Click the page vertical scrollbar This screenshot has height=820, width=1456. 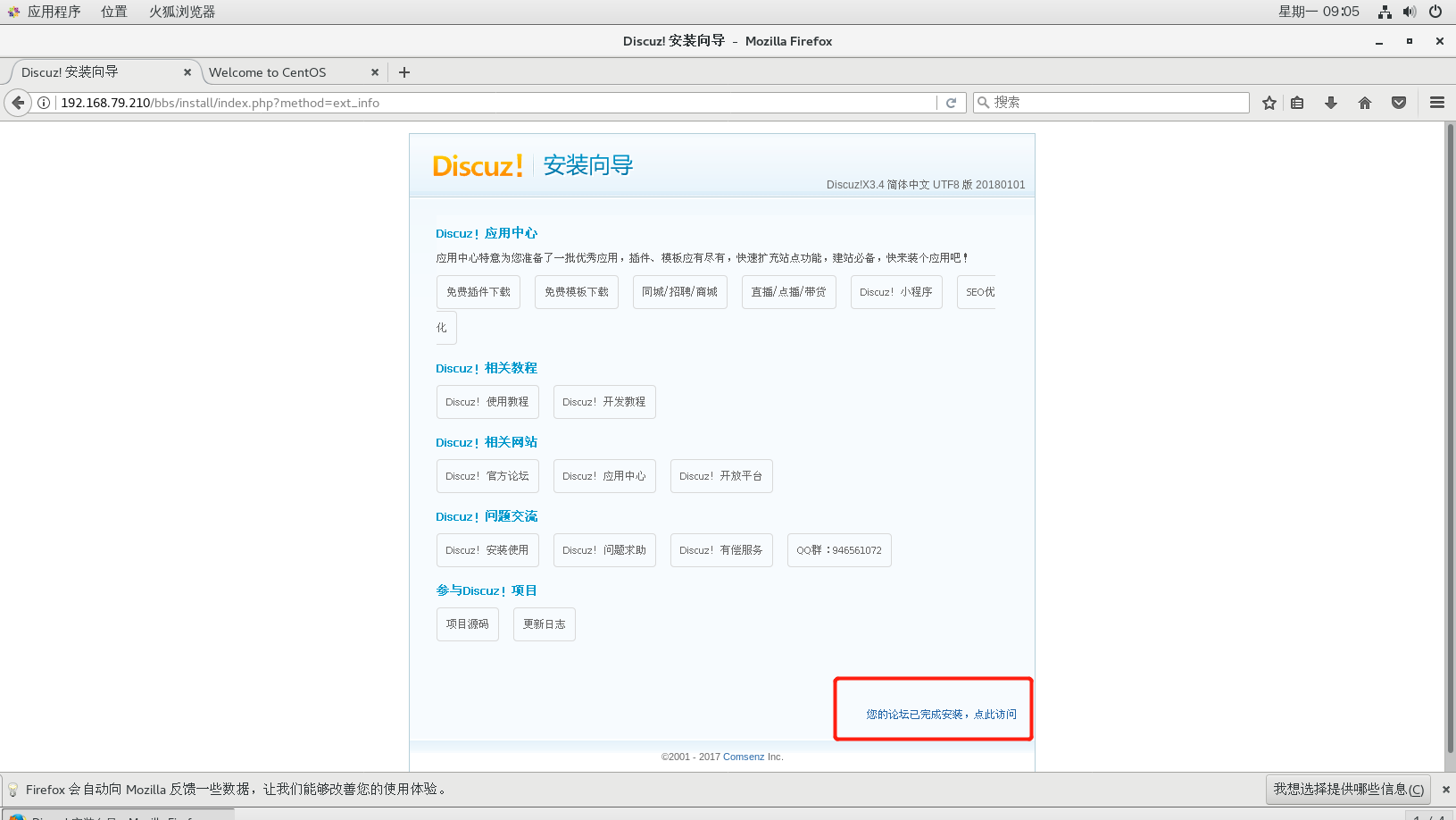point(1450,438)
